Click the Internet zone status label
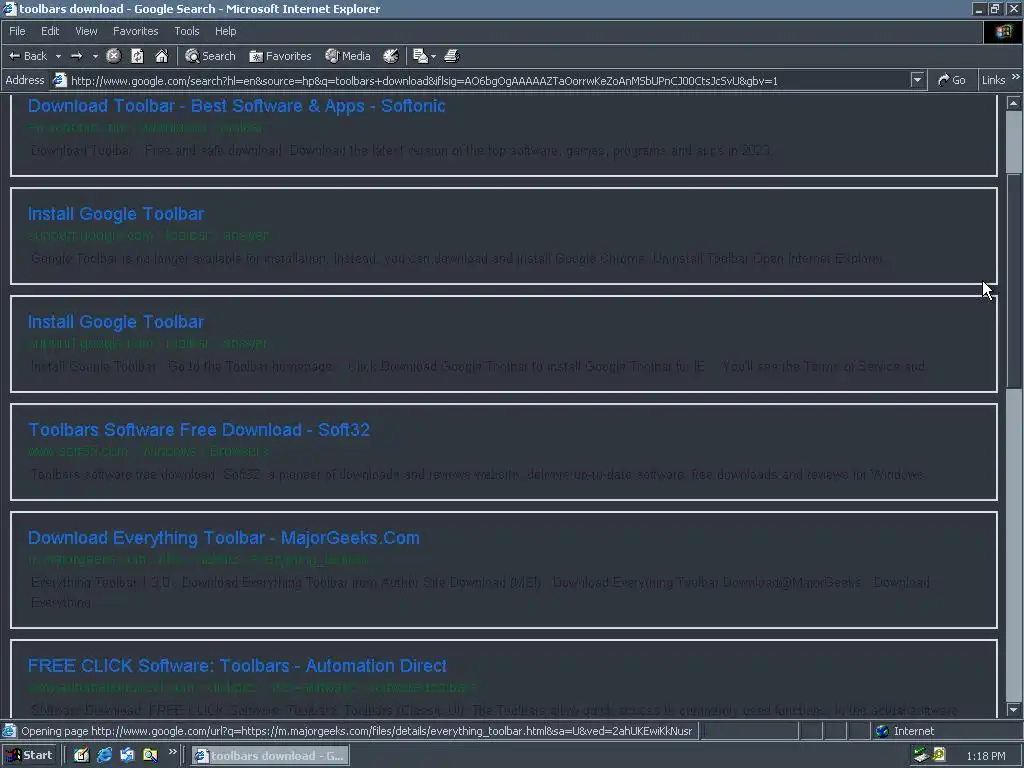The height and width of the screenshot is (768, 1024). point(914,731)
